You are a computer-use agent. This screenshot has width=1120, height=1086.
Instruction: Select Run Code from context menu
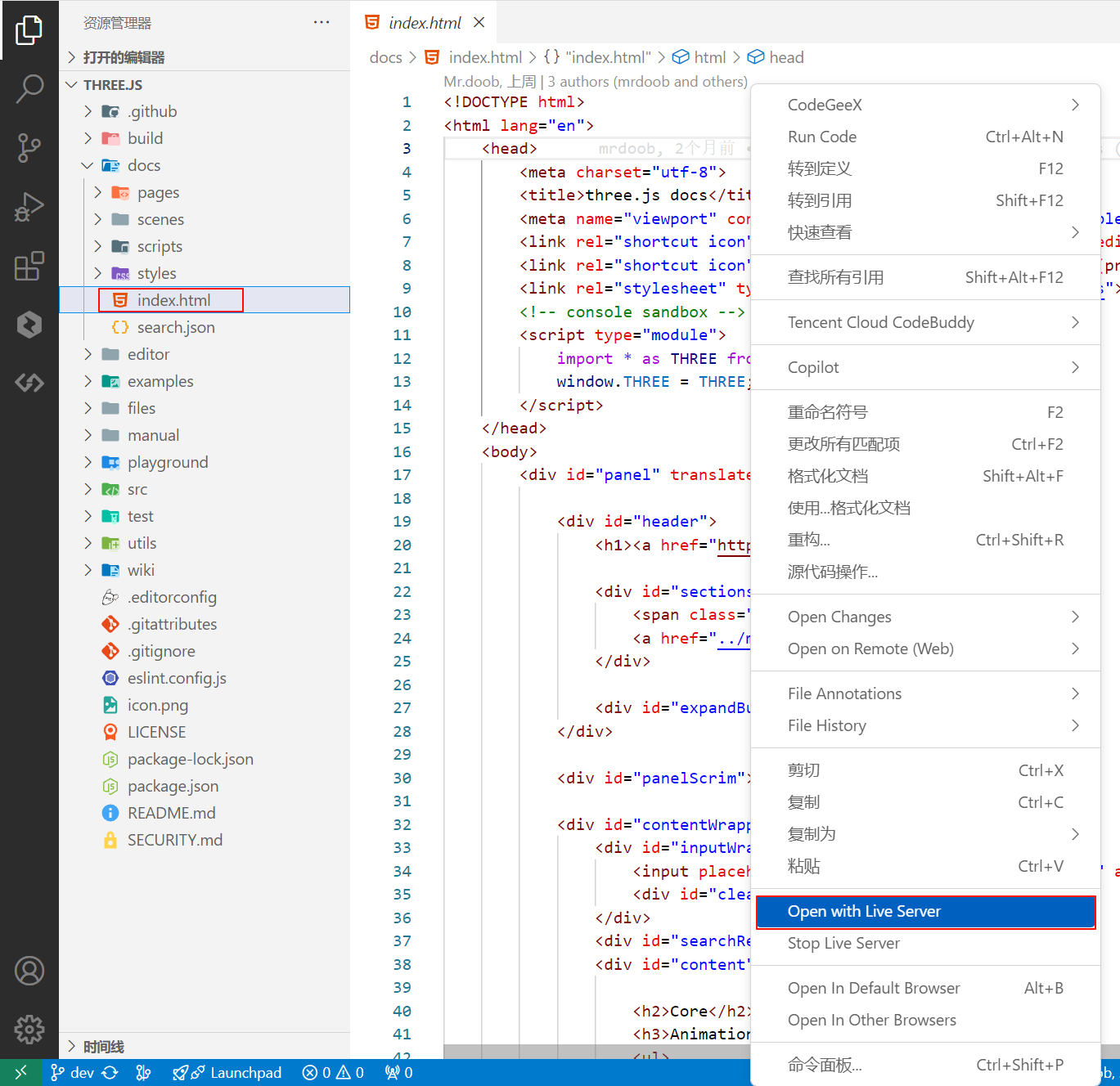point(925,137)
